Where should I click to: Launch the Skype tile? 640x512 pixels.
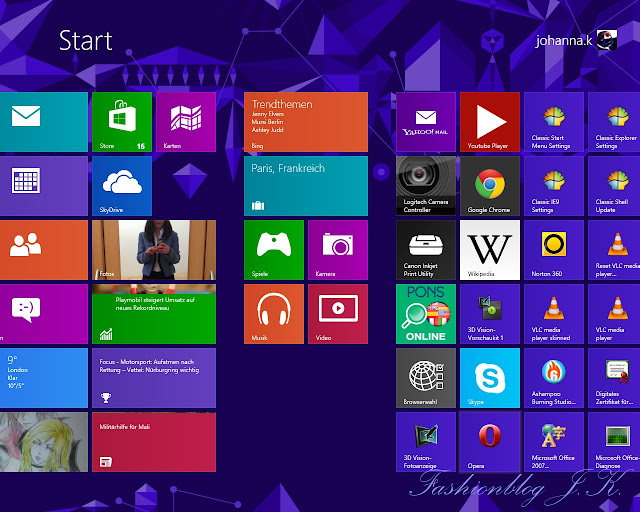(x=490, y=378)
